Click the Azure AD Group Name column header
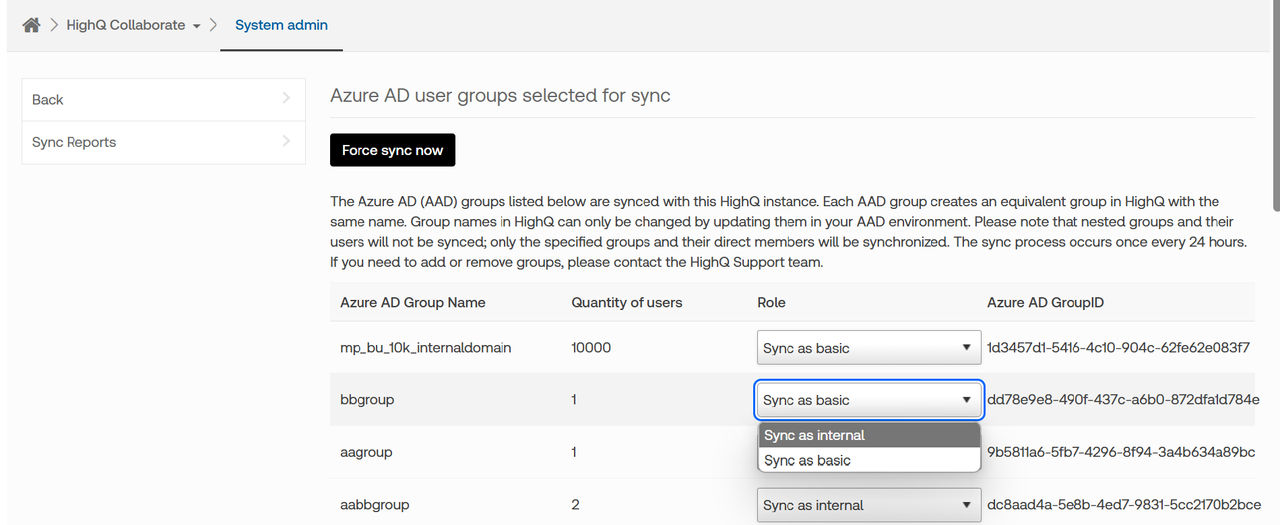This screenshot has height=525, width=1280. [412, 302]
